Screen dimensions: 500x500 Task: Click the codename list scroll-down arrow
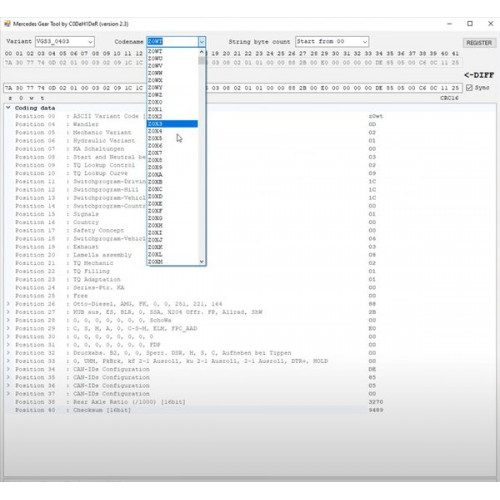(201, 262)
